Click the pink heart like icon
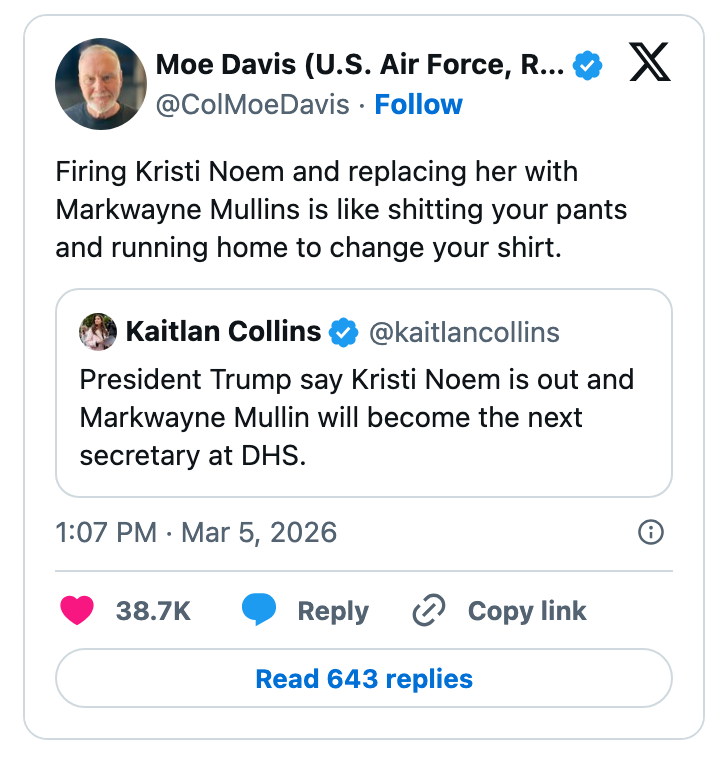Screen dimensions: 728x762 pos(77,611)
